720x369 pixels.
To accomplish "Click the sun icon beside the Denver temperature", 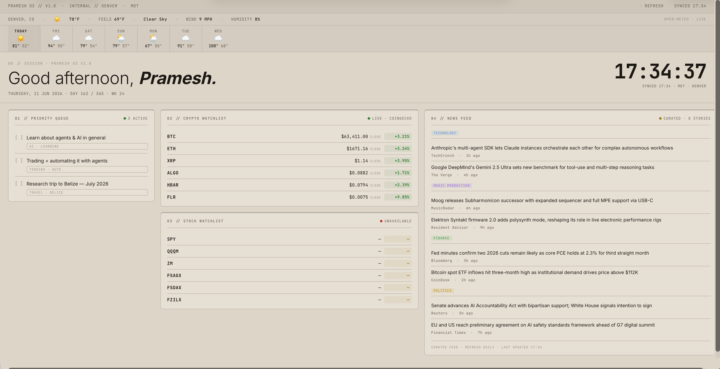I will [x=57, y=19].
